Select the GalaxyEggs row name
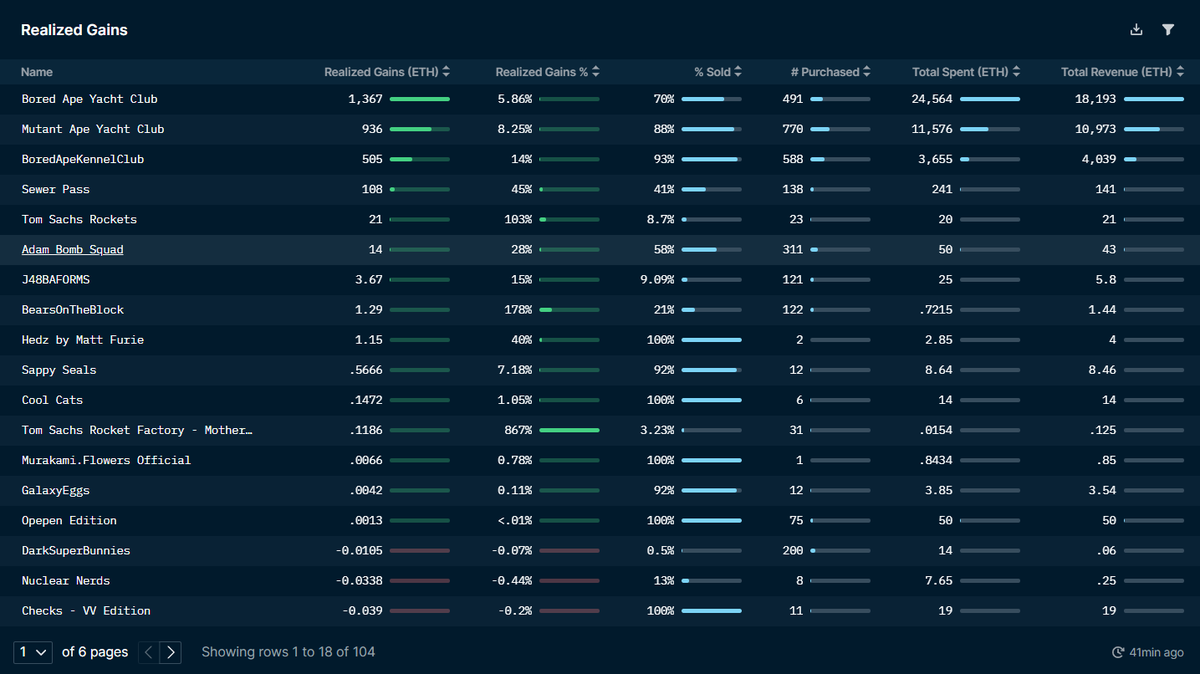 point(56,490)
